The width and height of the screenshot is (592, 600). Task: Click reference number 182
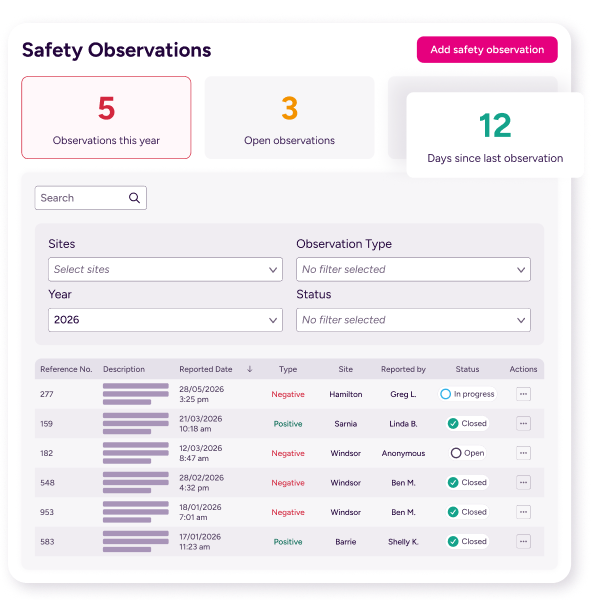tap(46, 453)
